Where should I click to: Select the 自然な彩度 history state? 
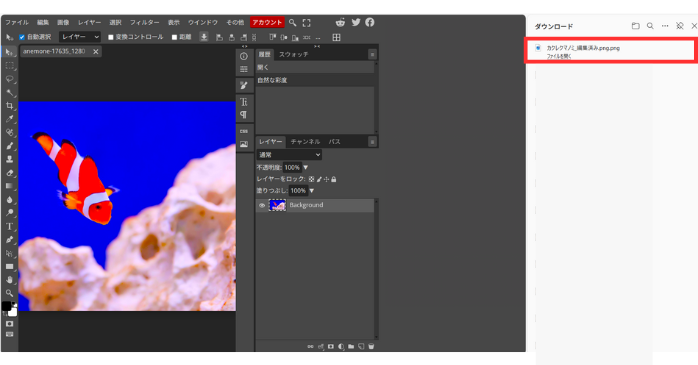pos(315,80)
